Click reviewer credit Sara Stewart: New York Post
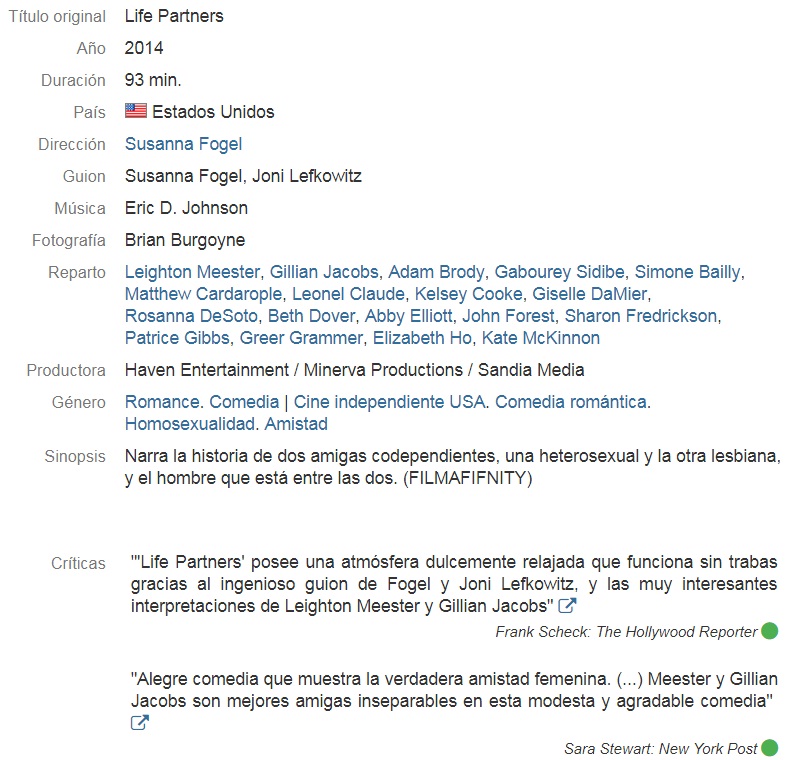The width and height of the screenshot is (786, 760). click(660, 748)
